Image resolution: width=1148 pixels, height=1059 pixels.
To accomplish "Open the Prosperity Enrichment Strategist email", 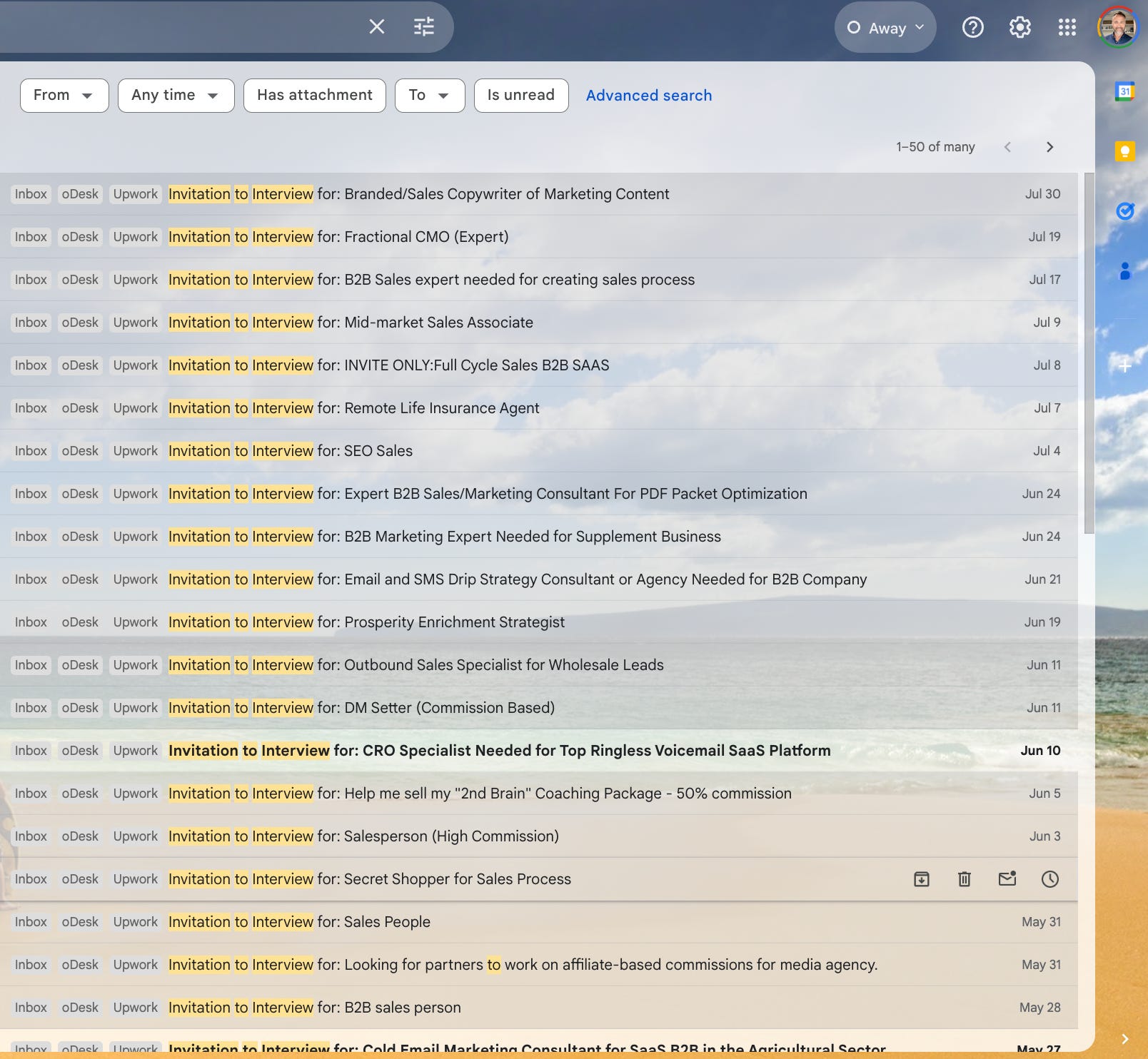I will (x=539, y=622).
